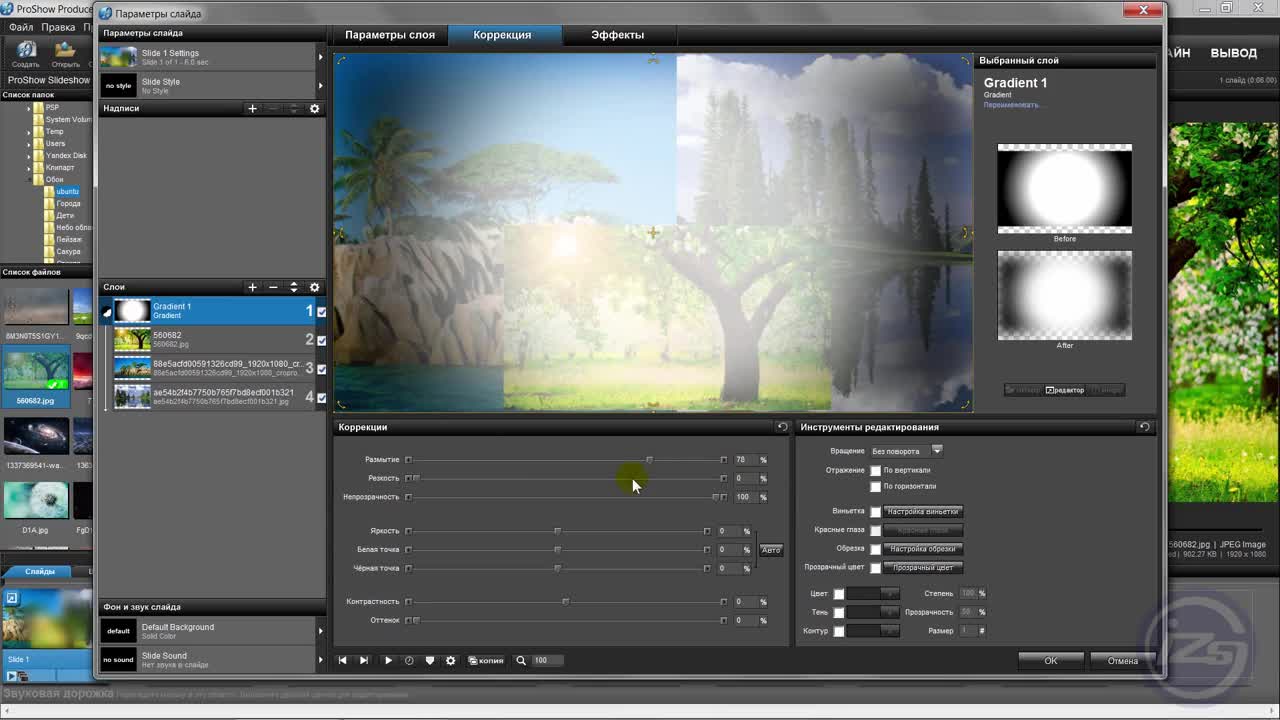1280x720 pixels.
Task: Toggle visibility checkbox of layer 2
Action: point(321,340)
